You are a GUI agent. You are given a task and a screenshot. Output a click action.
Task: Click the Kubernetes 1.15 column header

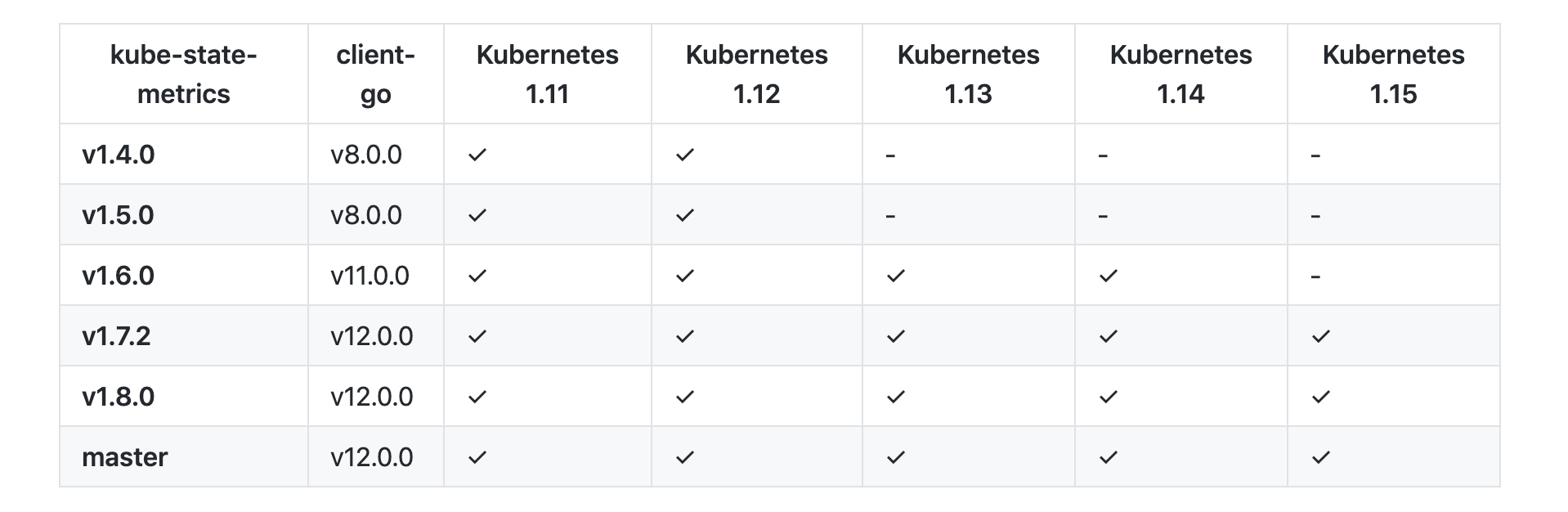click(x=1393, y=74)
